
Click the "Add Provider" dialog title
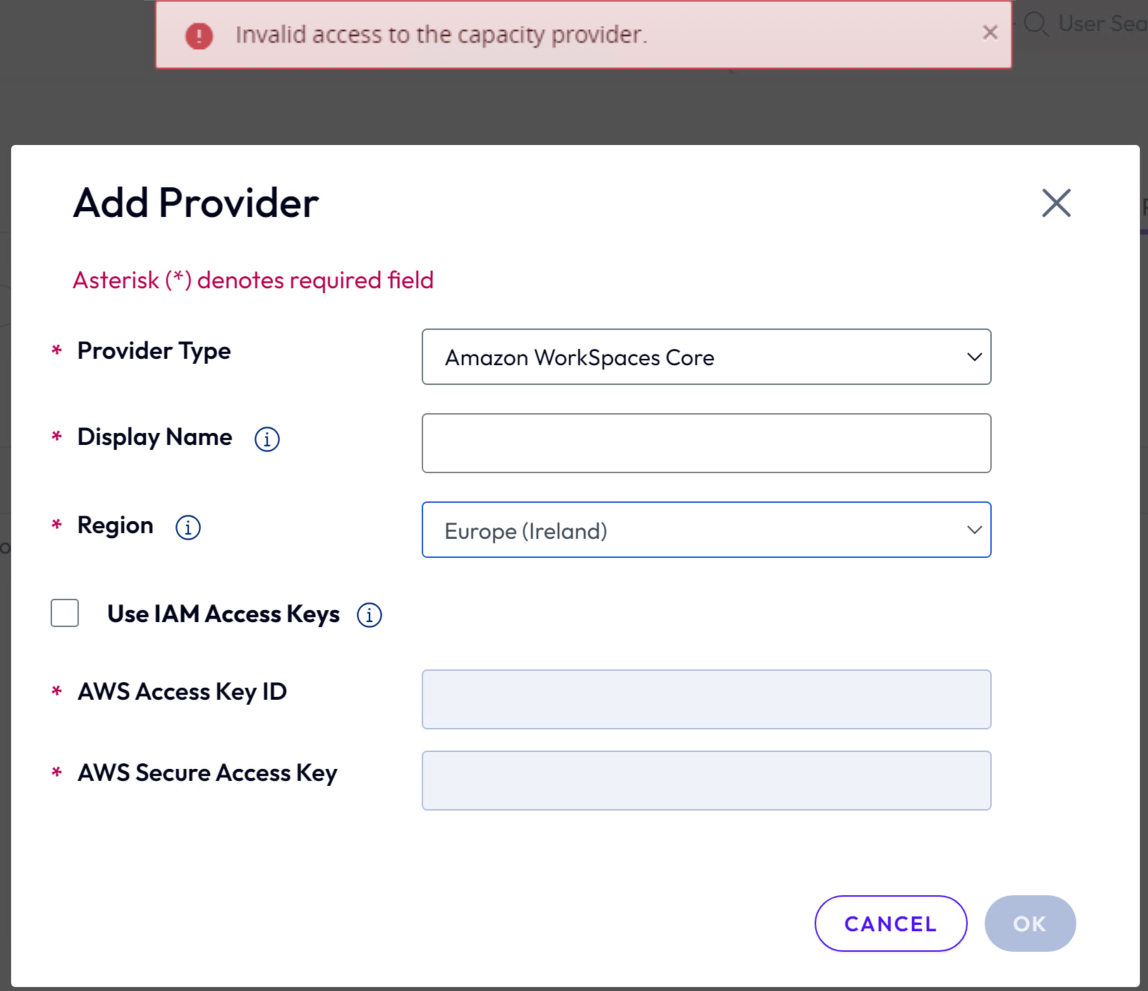pos(196,203)
